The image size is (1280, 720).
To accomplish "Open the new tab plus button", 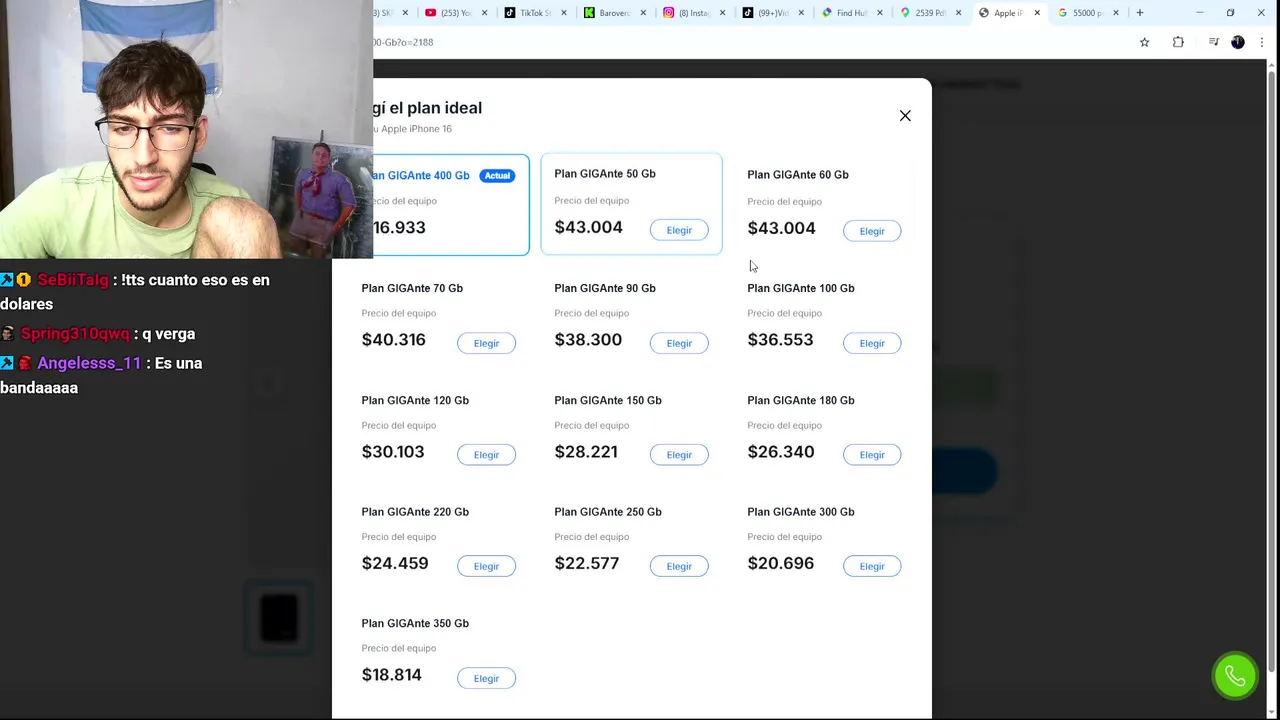I will point(1139,13).
